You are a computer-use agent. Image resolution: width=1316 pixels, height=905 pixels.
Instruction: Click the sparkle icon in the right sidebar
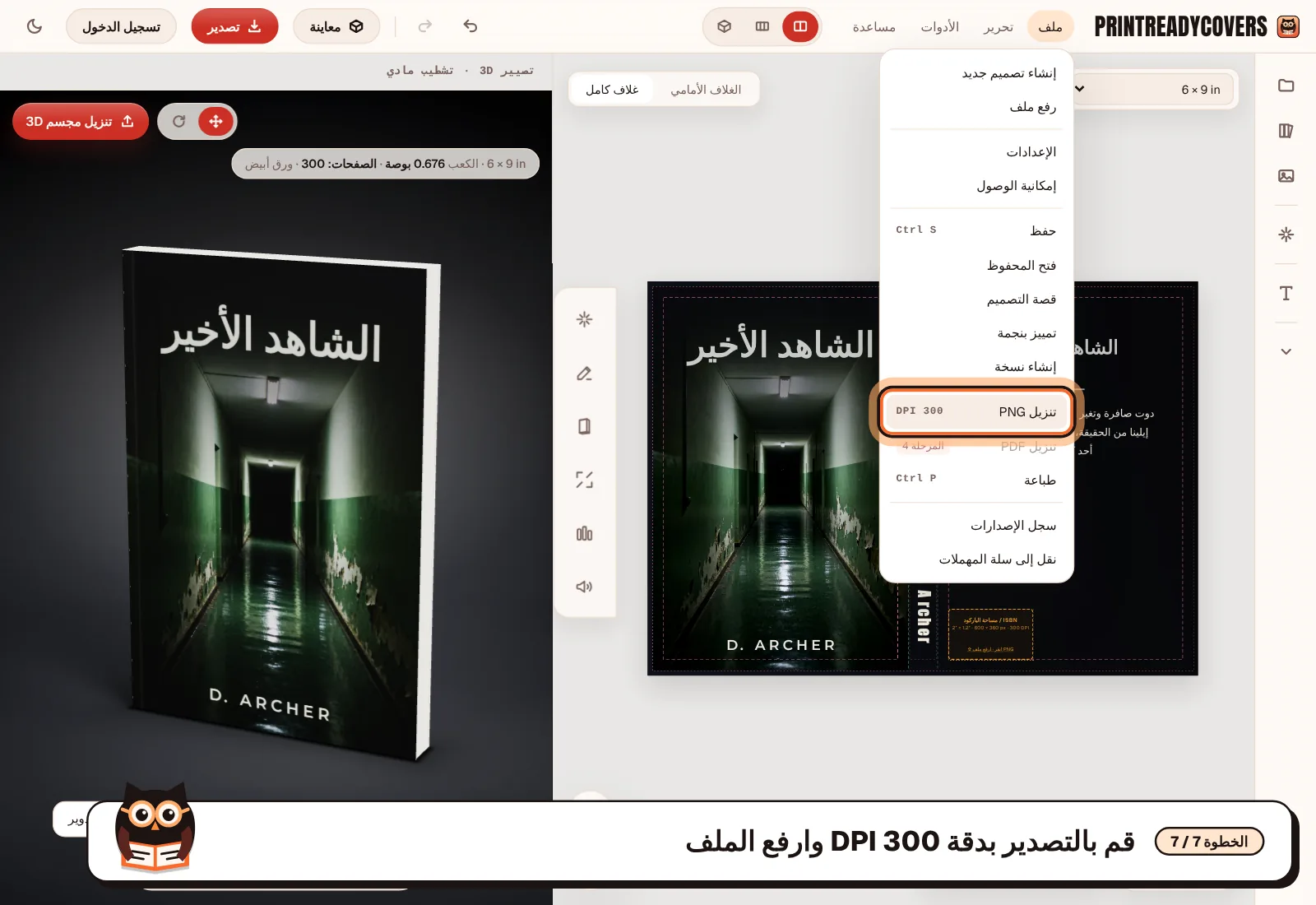pyautogui.click(x=1286, y=234)
